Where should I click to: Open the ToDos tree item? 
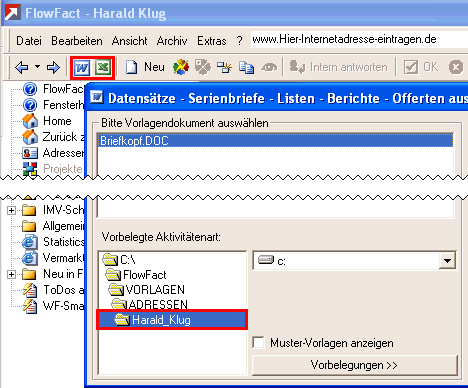pos(53,290)
